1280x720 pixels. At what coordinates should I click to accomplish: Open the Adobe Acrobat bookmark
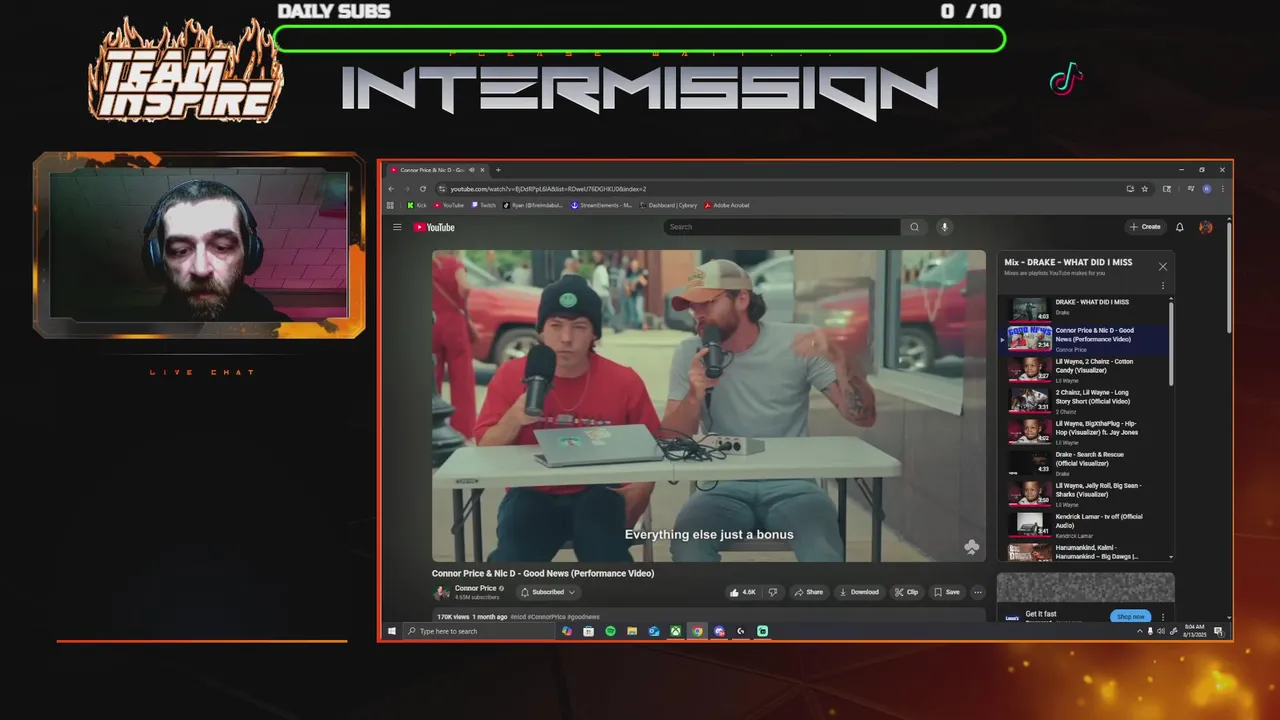point(727,205)
